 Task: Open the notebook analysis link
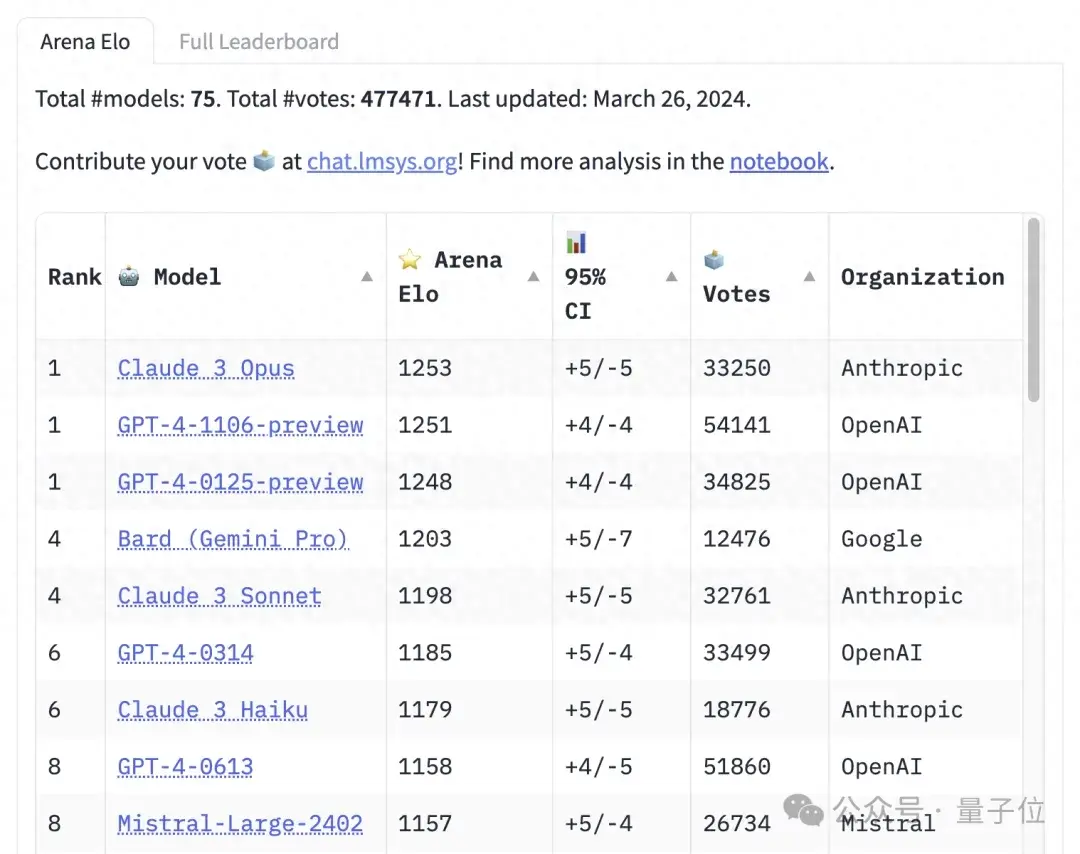tap(779, 162)
